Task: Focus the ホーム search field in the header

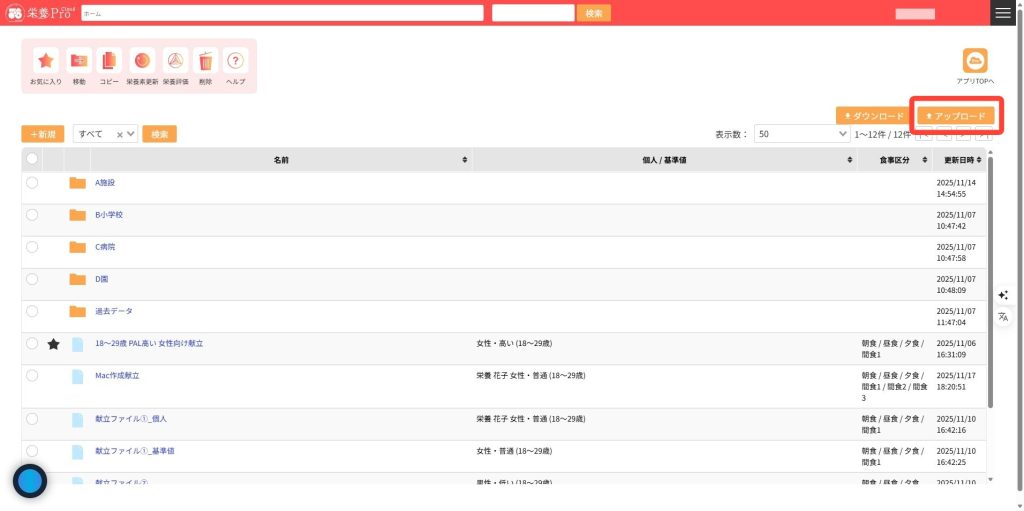Action: coord(282,13)
